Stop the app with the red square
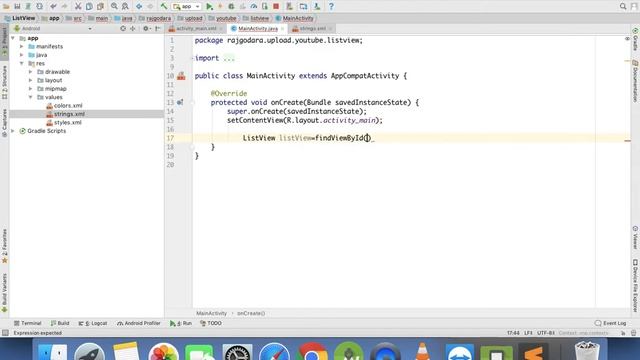640x360 pixels. (276, 7)
